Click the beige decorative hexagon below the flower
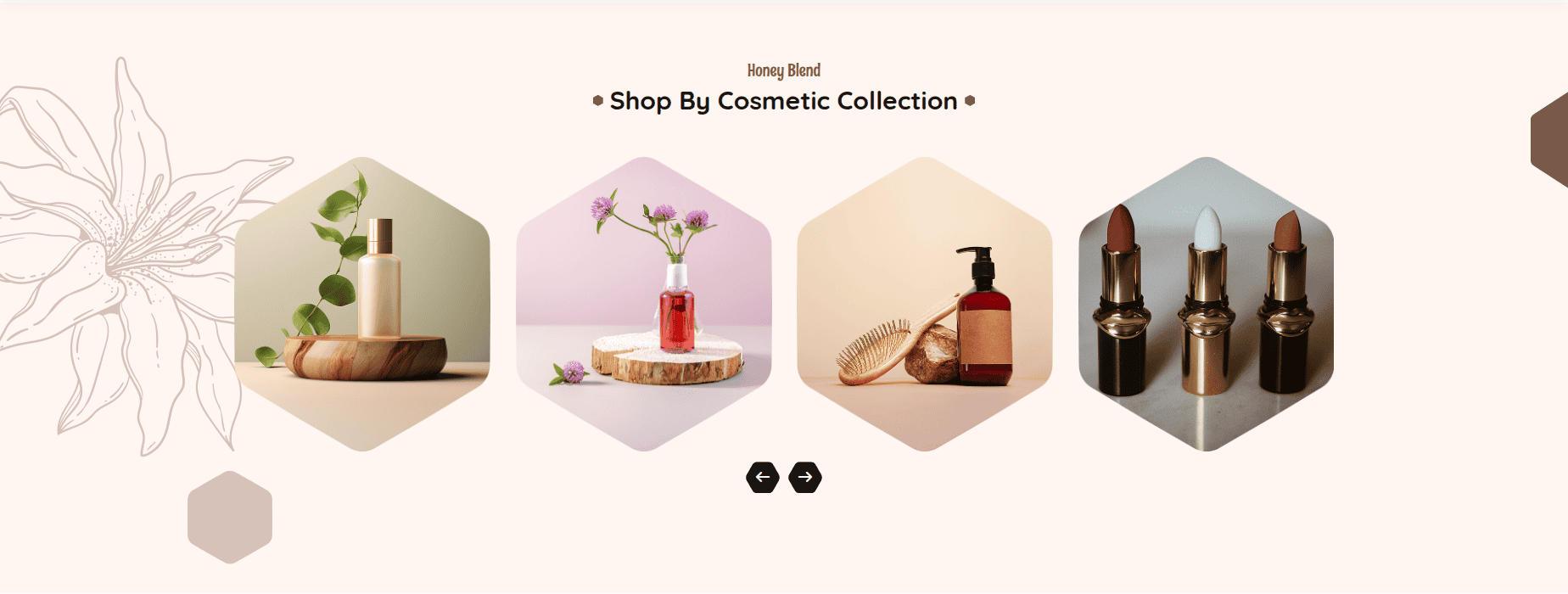1568x594 pixels. click(x=230, y=517)
